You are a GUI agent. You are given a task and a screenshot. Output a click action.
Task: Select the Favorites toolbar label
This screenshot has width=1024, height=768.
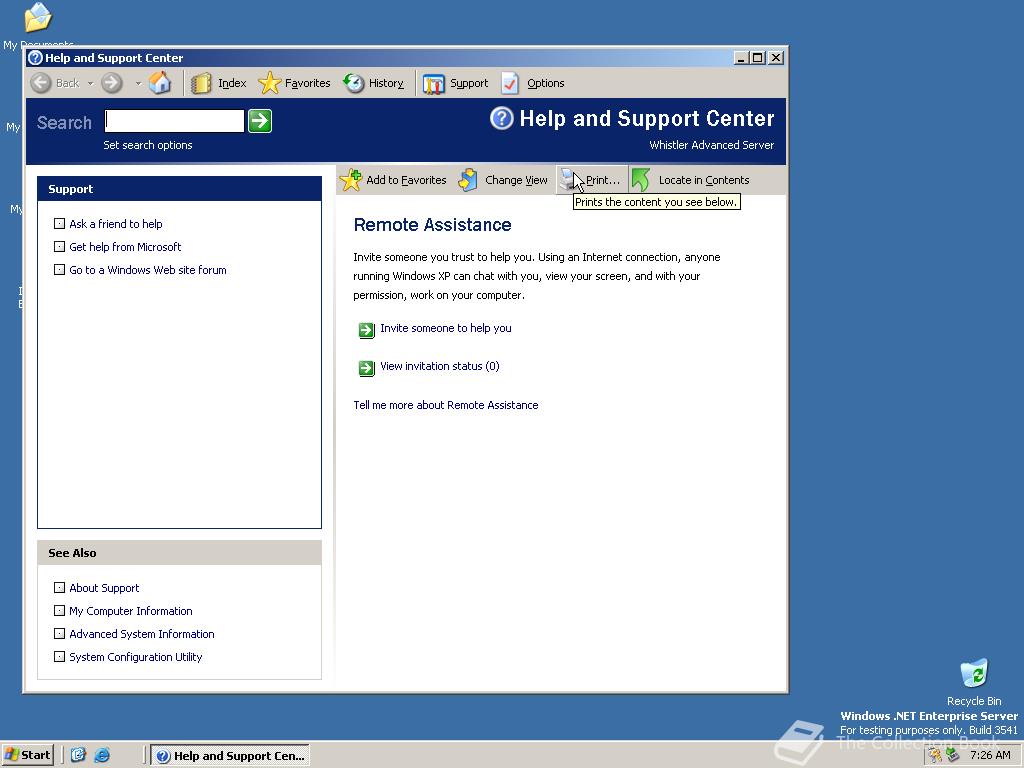[x=308, y=83]
